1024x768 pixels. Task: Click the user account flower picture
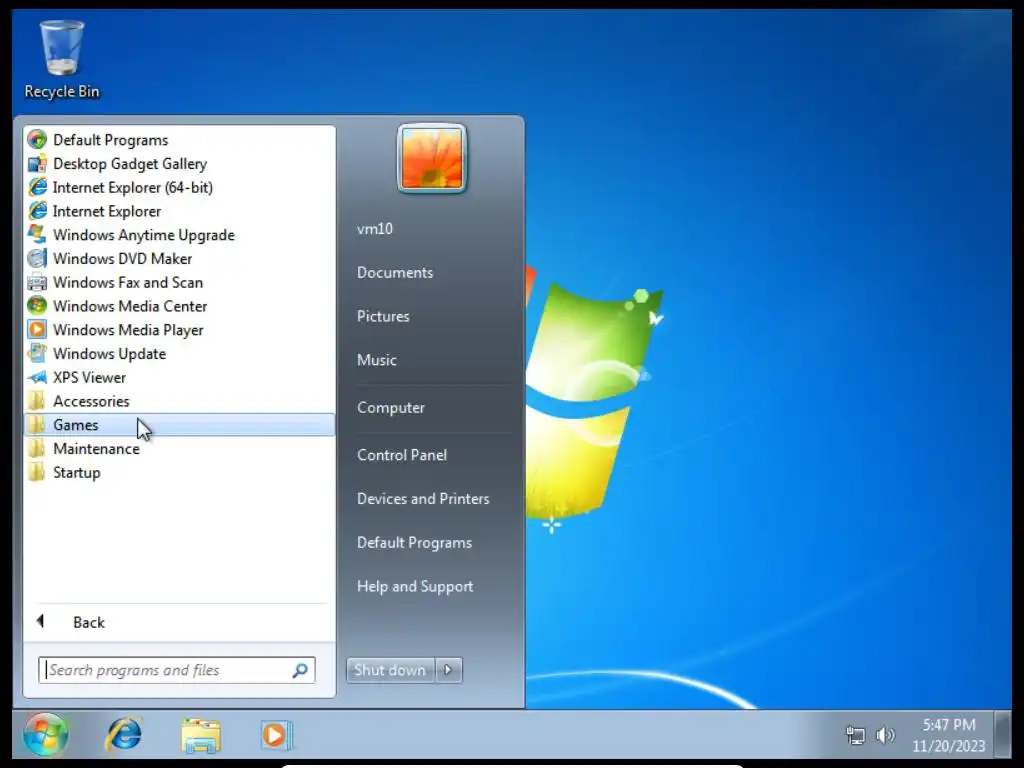tap(432, 159)
